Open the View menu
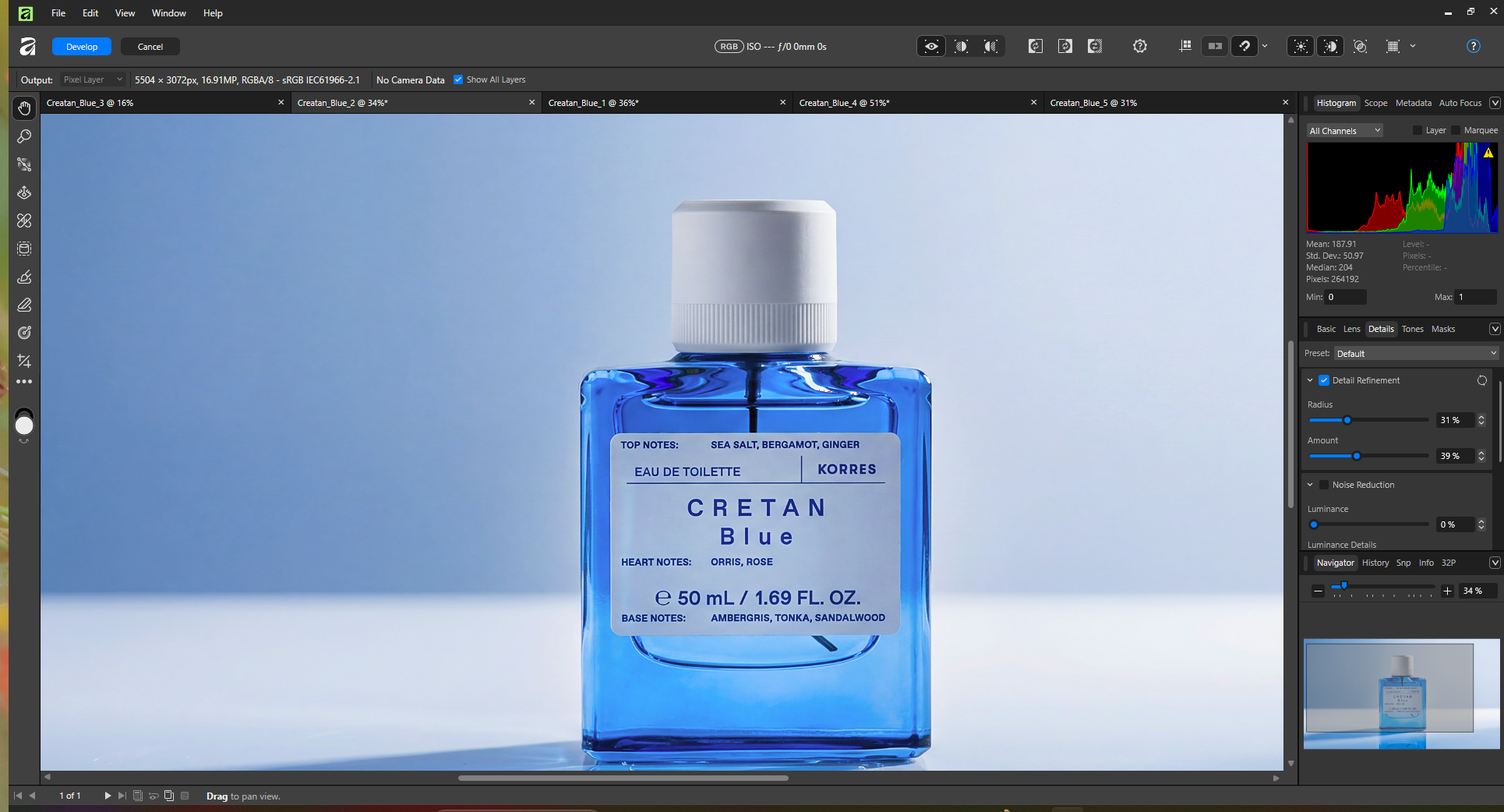The height and width of the screenshot is (812, 1504). tap(125, 13)
